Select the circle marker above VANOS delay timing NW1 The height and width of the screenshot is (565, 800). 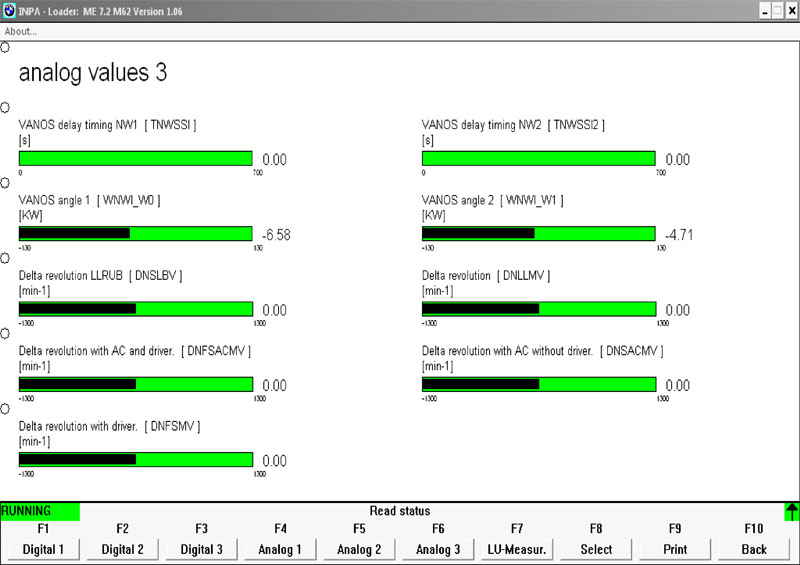click(5, 107)
